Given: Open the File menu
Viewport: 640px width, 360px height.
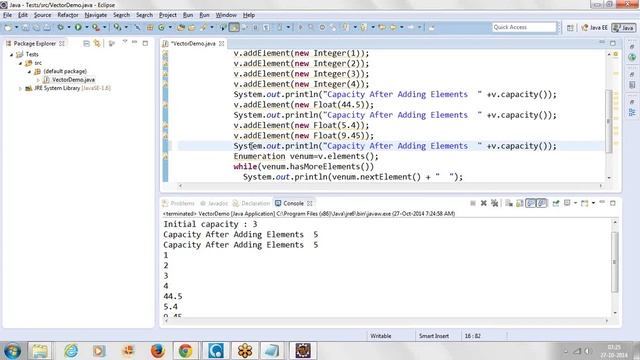Looking at the screenshot, I should (7, 15).
